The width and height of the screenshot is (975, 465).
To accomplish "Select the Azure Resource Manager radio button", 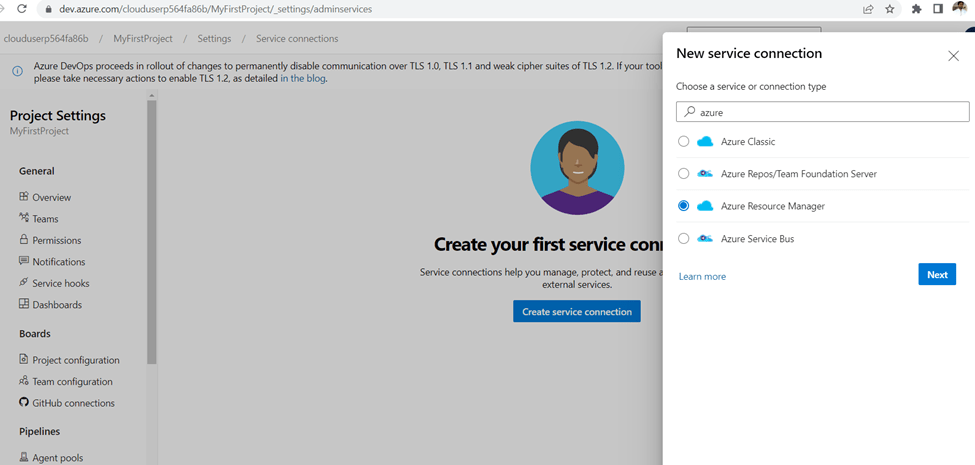I will coord(684,206).
